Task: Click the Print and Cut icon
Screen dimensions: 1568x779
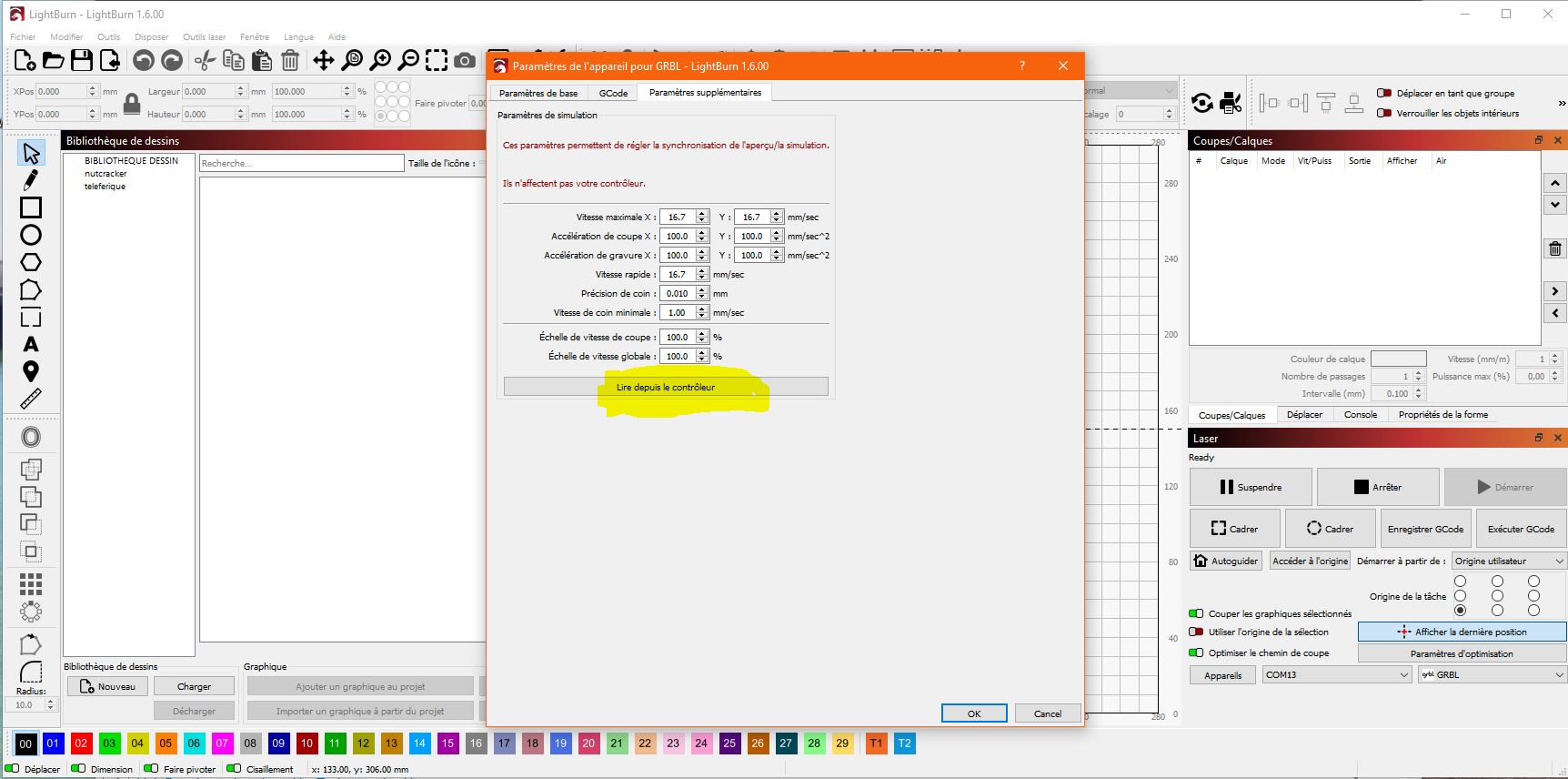Action: (x=1231, y=103)
